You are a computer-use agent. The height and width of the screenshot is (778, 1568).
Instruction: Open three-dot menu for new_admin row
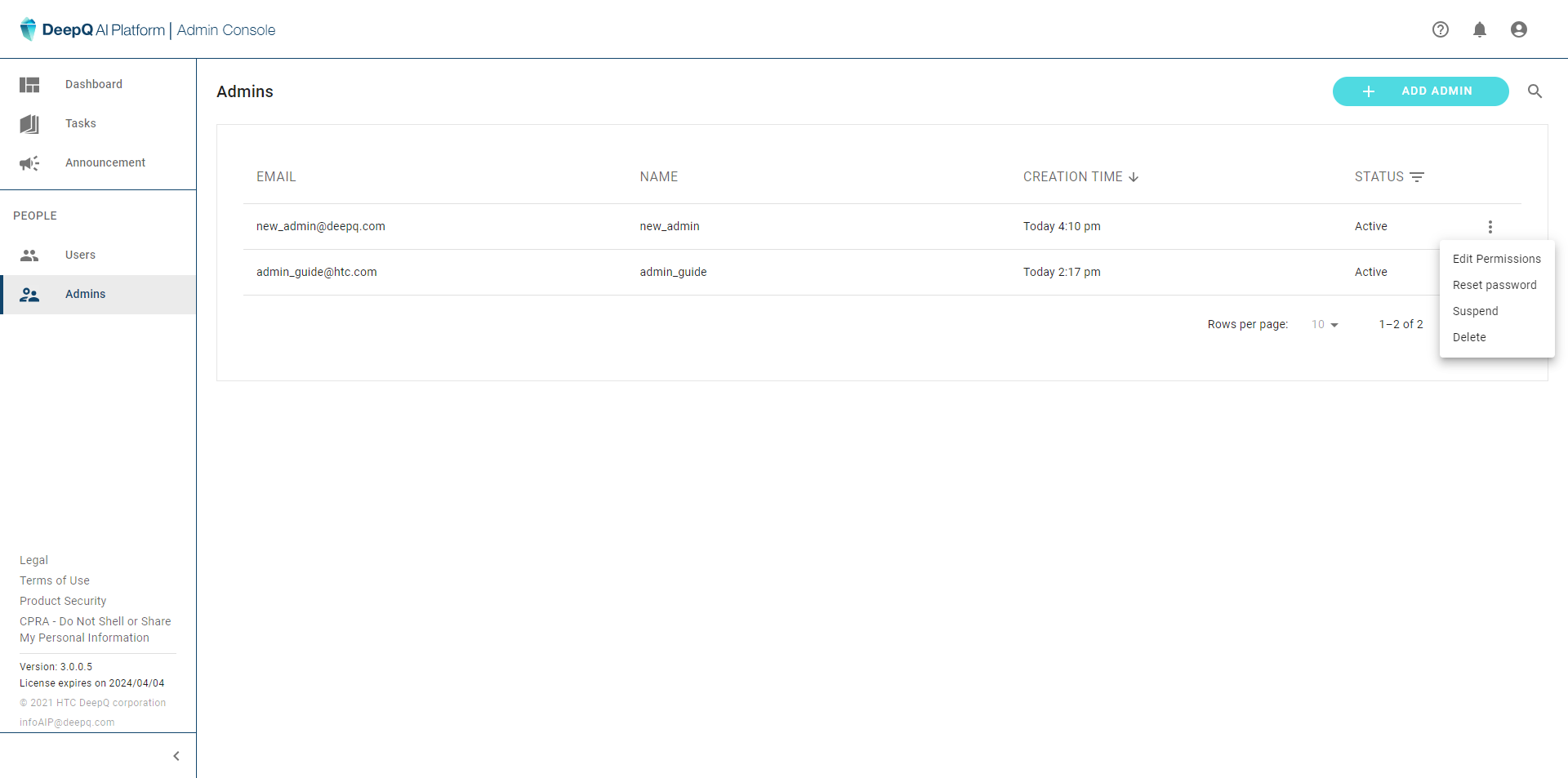pyautogui.click(x=1490, y=227)
